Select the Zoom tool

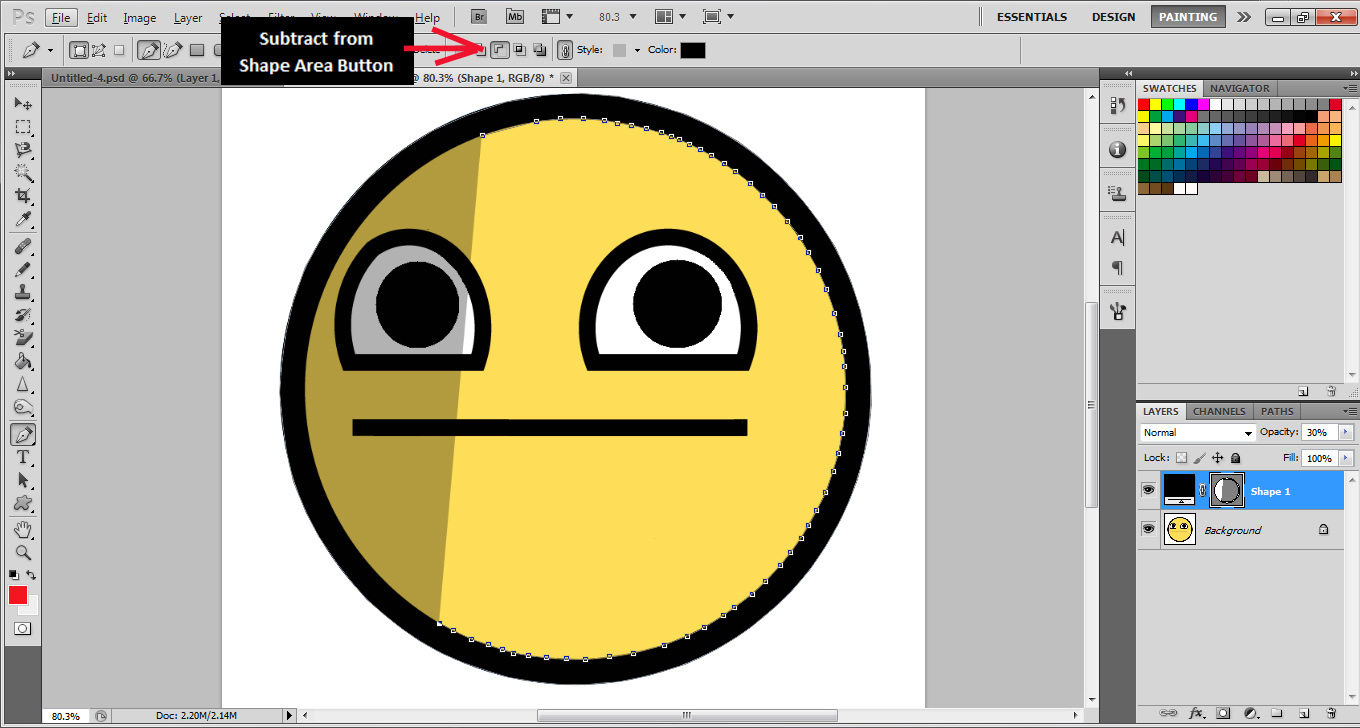(22, 552)
